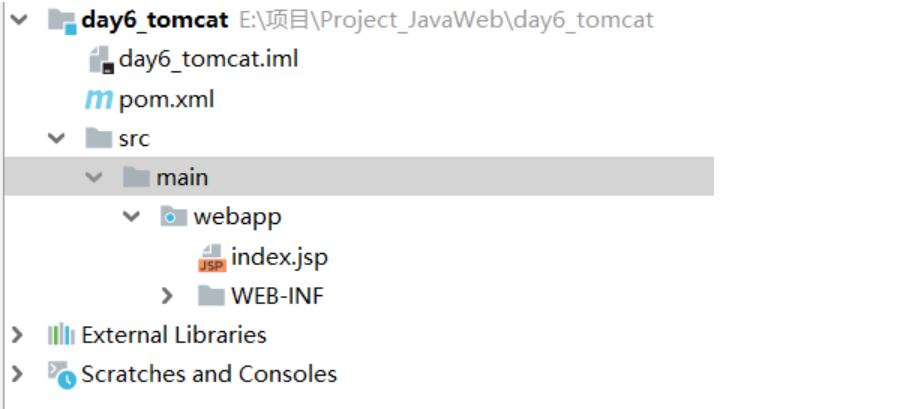Collapse the webapp folder chevron

(131, 217)
